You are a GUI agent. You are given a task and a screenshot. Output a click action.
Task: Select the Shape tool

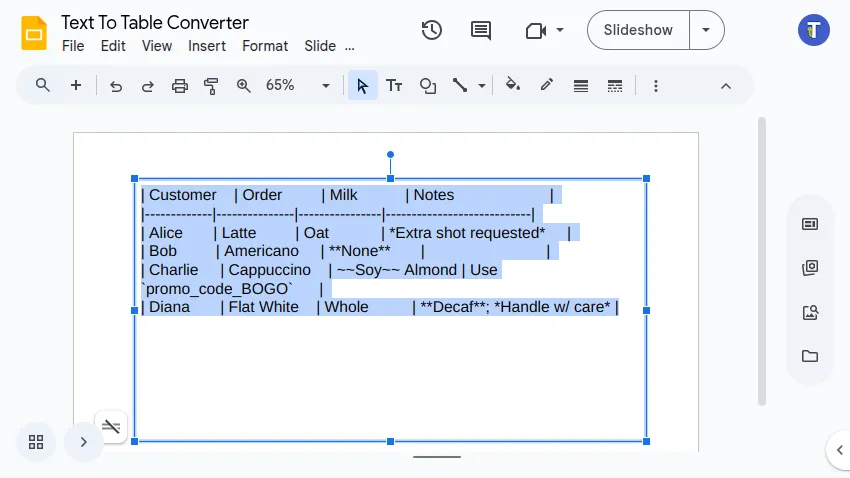pyautogui.click(x=428, y=86)
